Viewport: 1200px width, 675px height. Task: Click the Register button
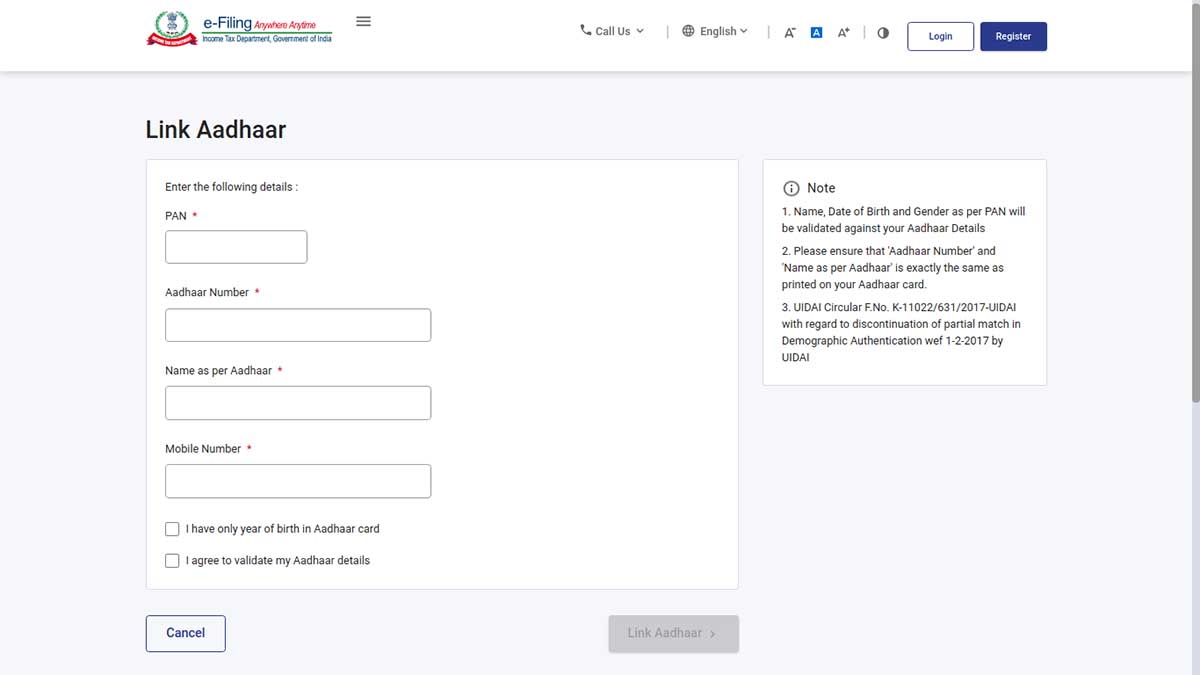(1013, 36)
